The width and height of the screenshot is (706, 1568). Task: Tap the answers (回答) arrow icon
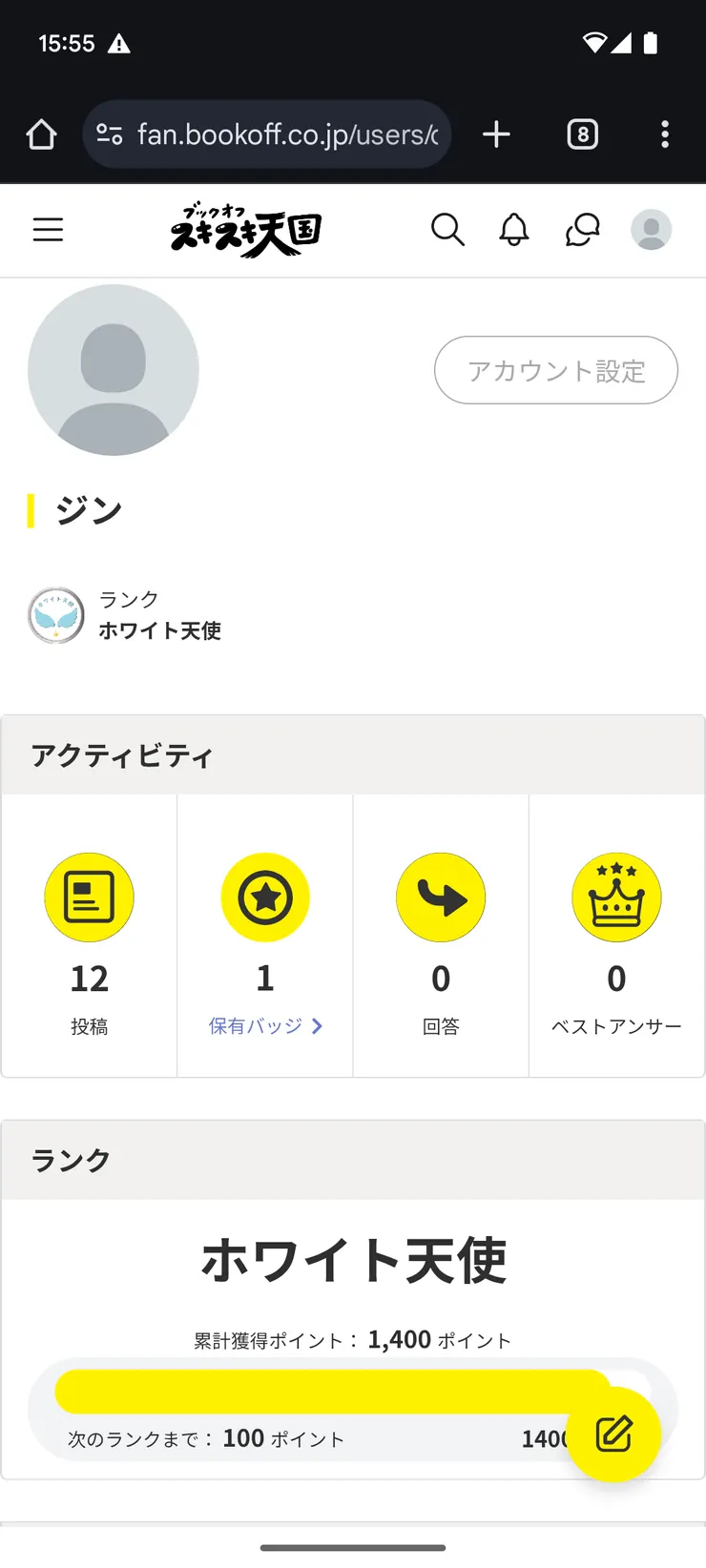[x=441, y=897]
